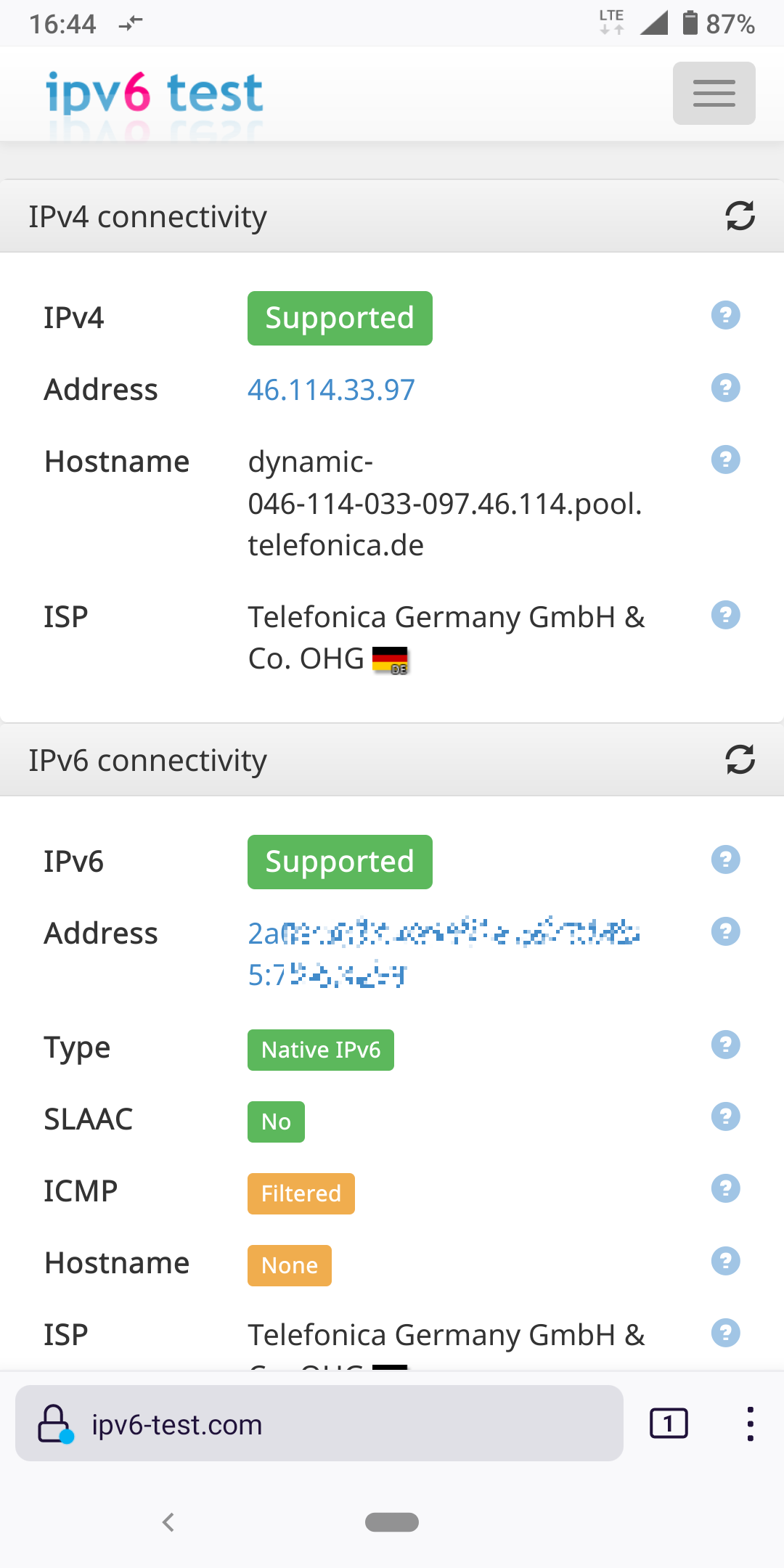Show help for IPv4 Address row
Viewport: 784px width, 1568px height.
click(x=725, y=388)
